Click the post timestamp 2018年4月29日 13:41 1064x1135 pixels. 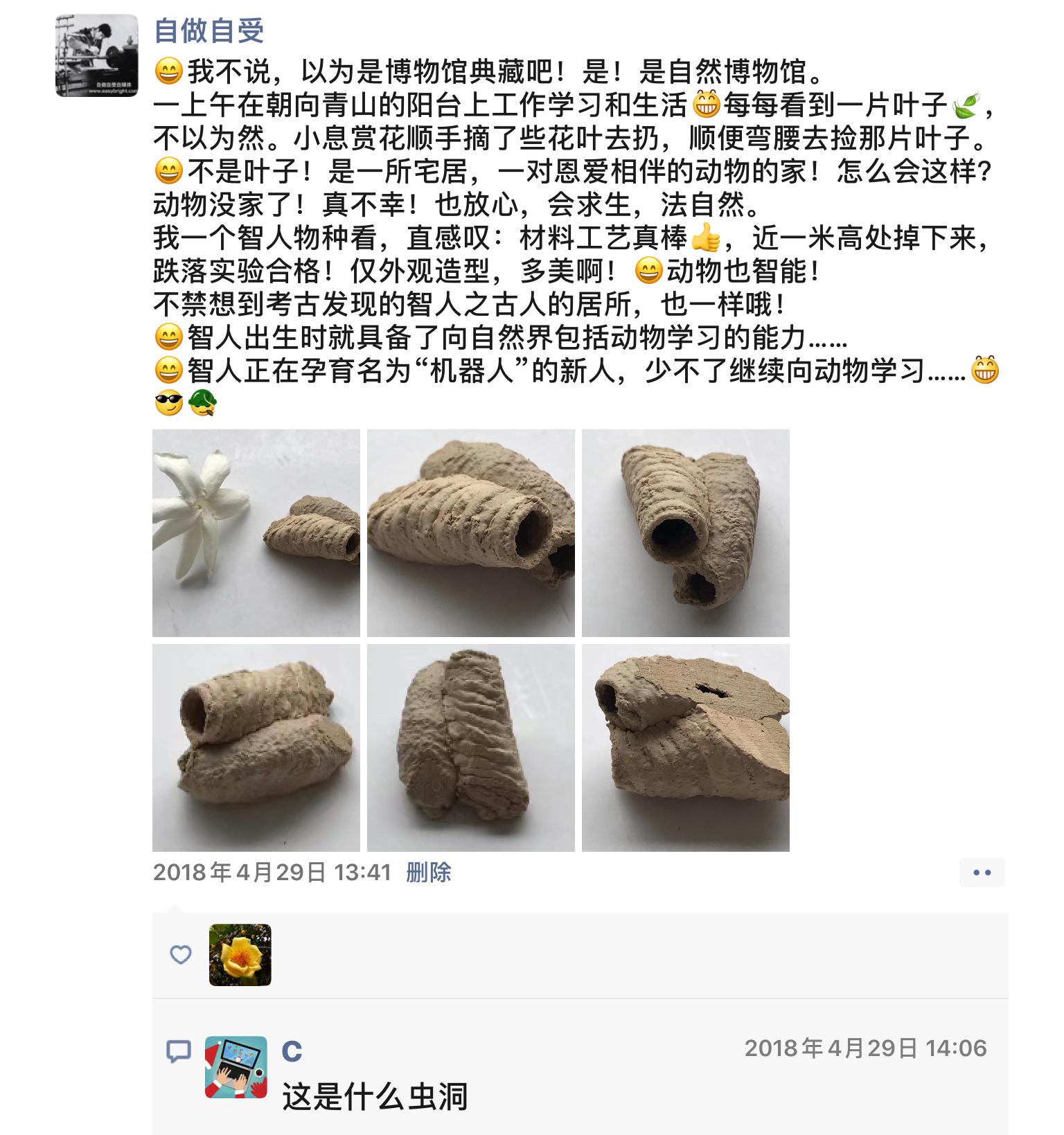tap(272, 872)
